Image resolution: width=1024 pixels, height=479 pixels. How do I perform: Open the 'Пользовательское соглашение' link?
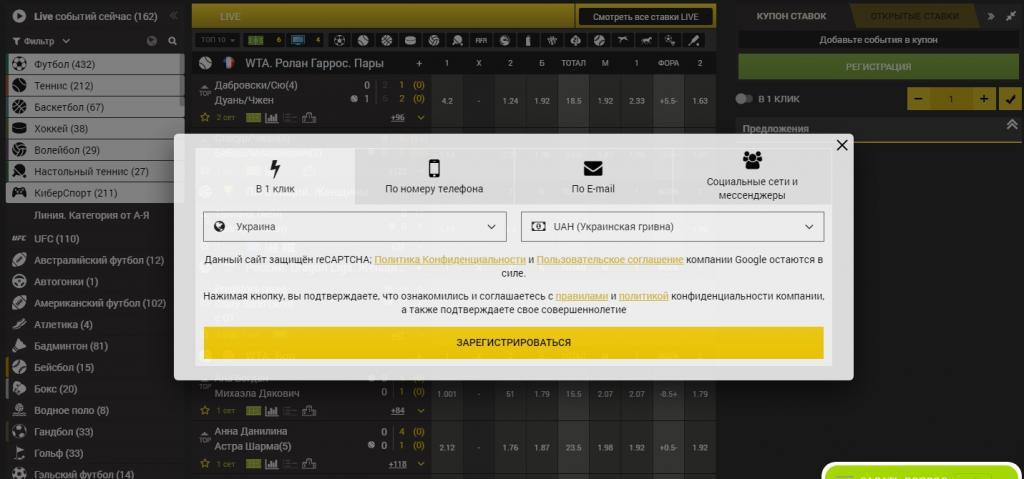pos(610,260)
